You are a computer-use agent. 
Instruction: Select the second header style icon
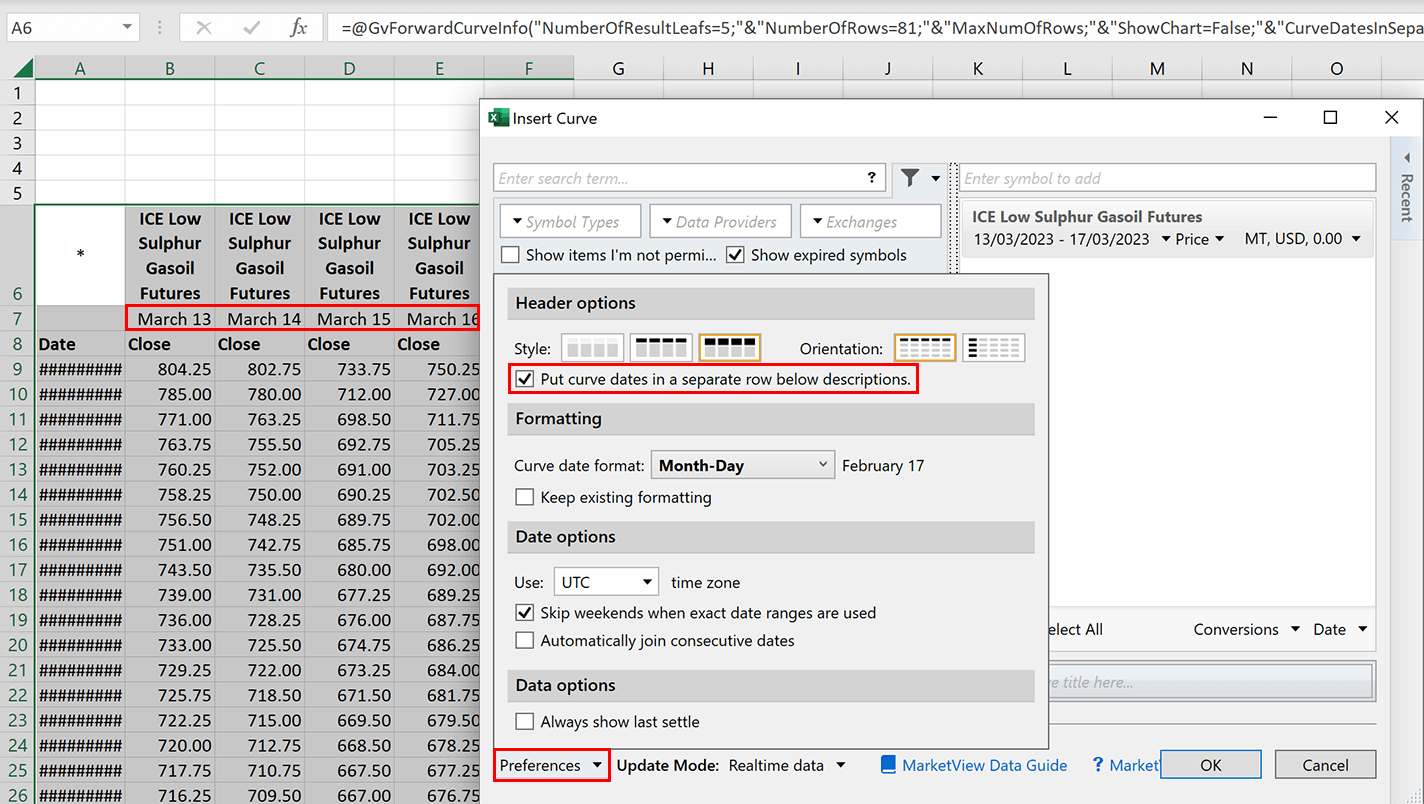click(x=660, y=348)
